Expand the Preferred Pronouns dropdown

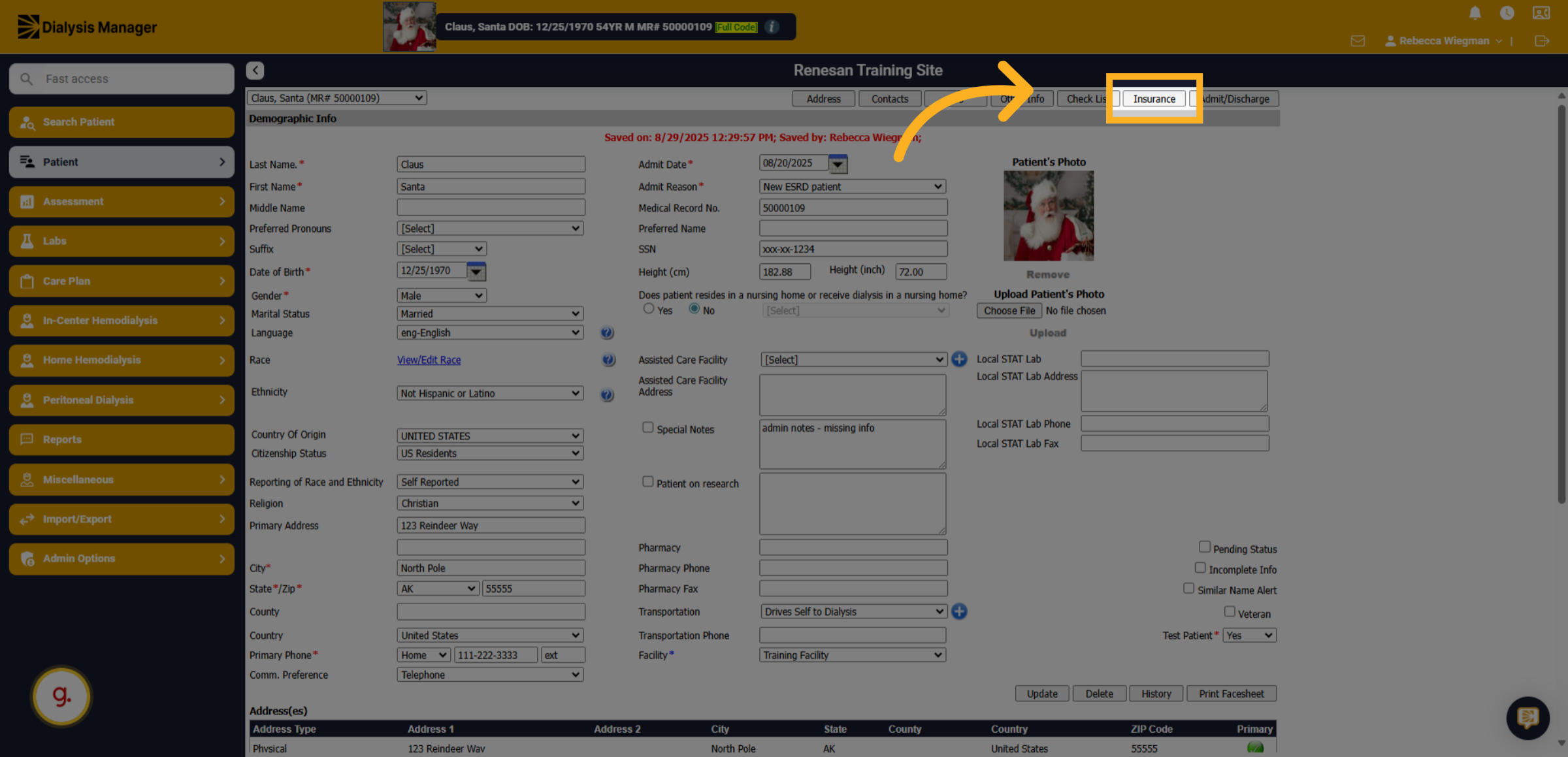(x=490, y=229)
